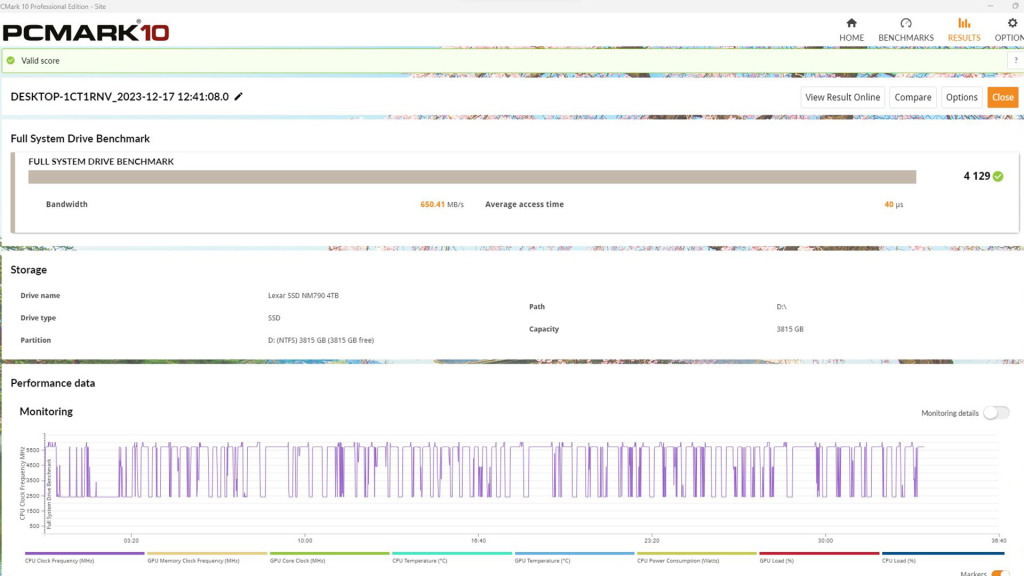The width and height of the screenshot is (1024, 576).
Task: Click the drive name Lexar SSD NM790 4TB
Action: pos(303,295)
